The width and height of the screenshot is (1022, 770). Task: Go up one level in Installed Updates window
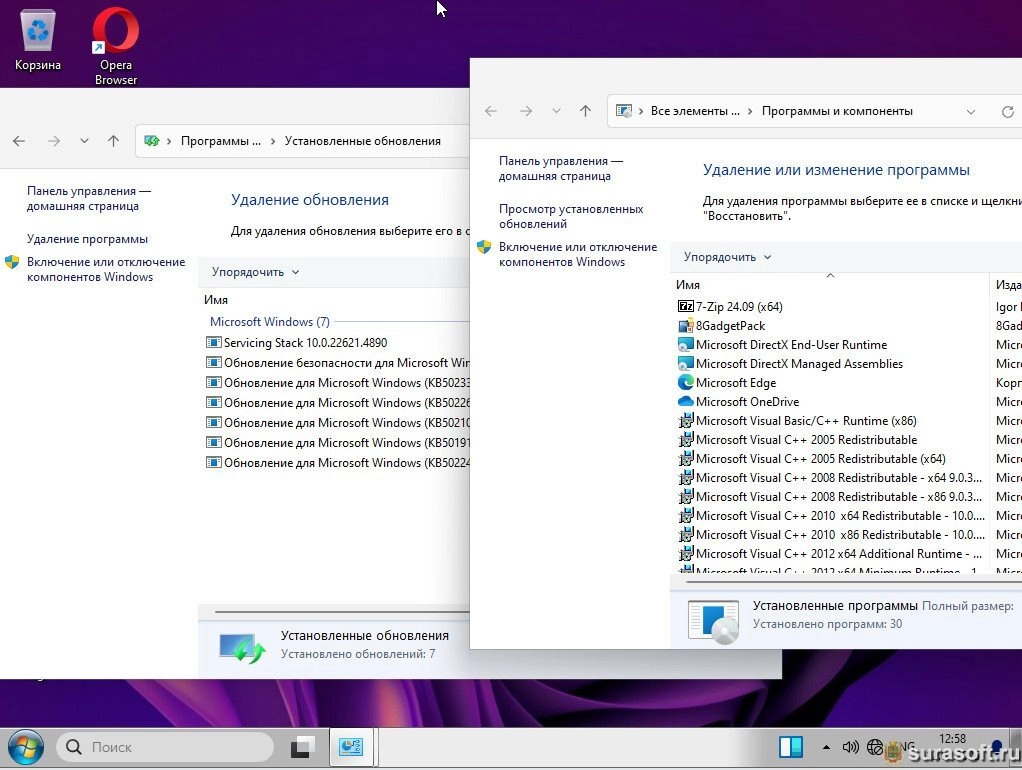(x=113, y=141)
